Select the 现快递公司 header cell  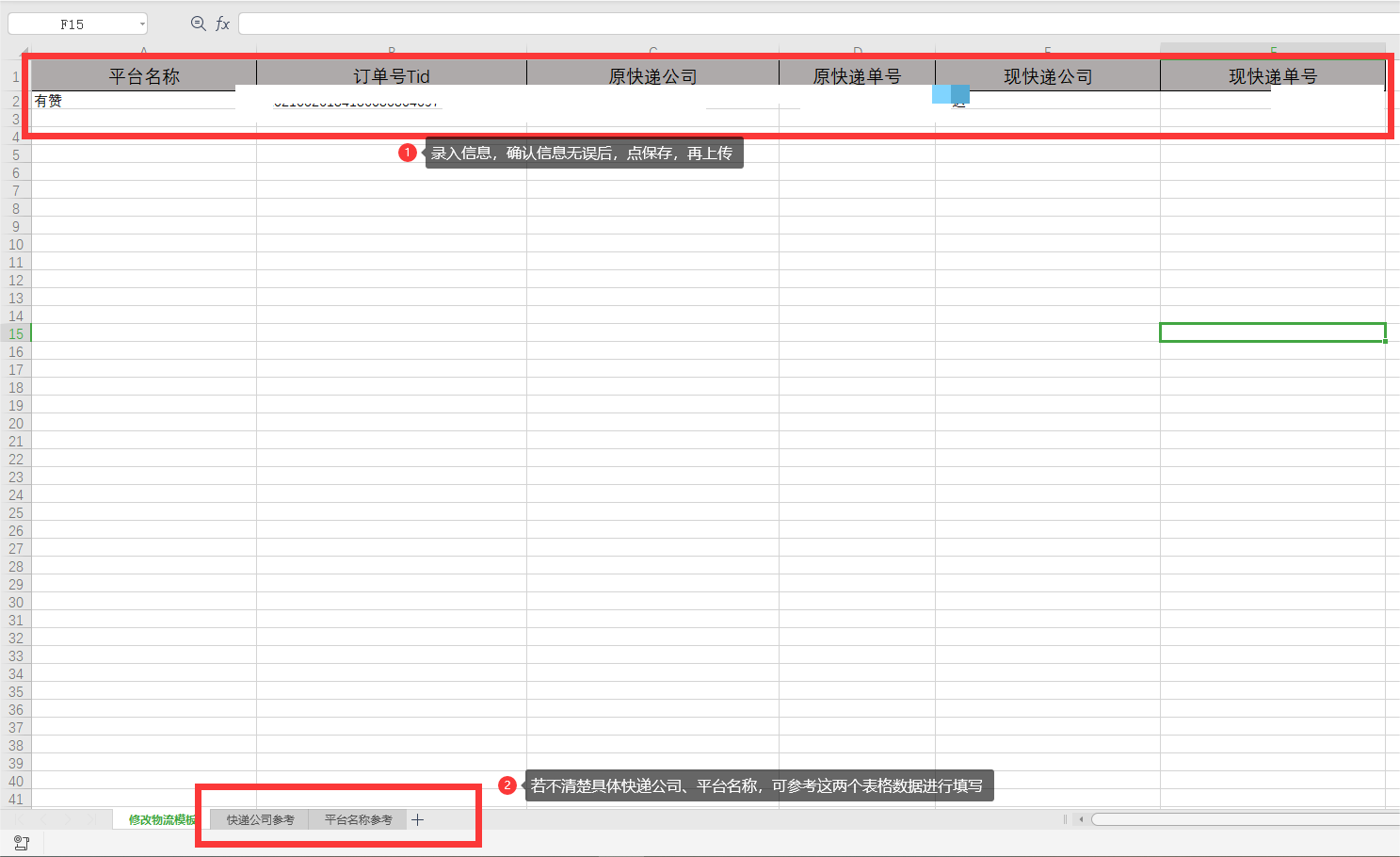click(x=1048, y=76)
